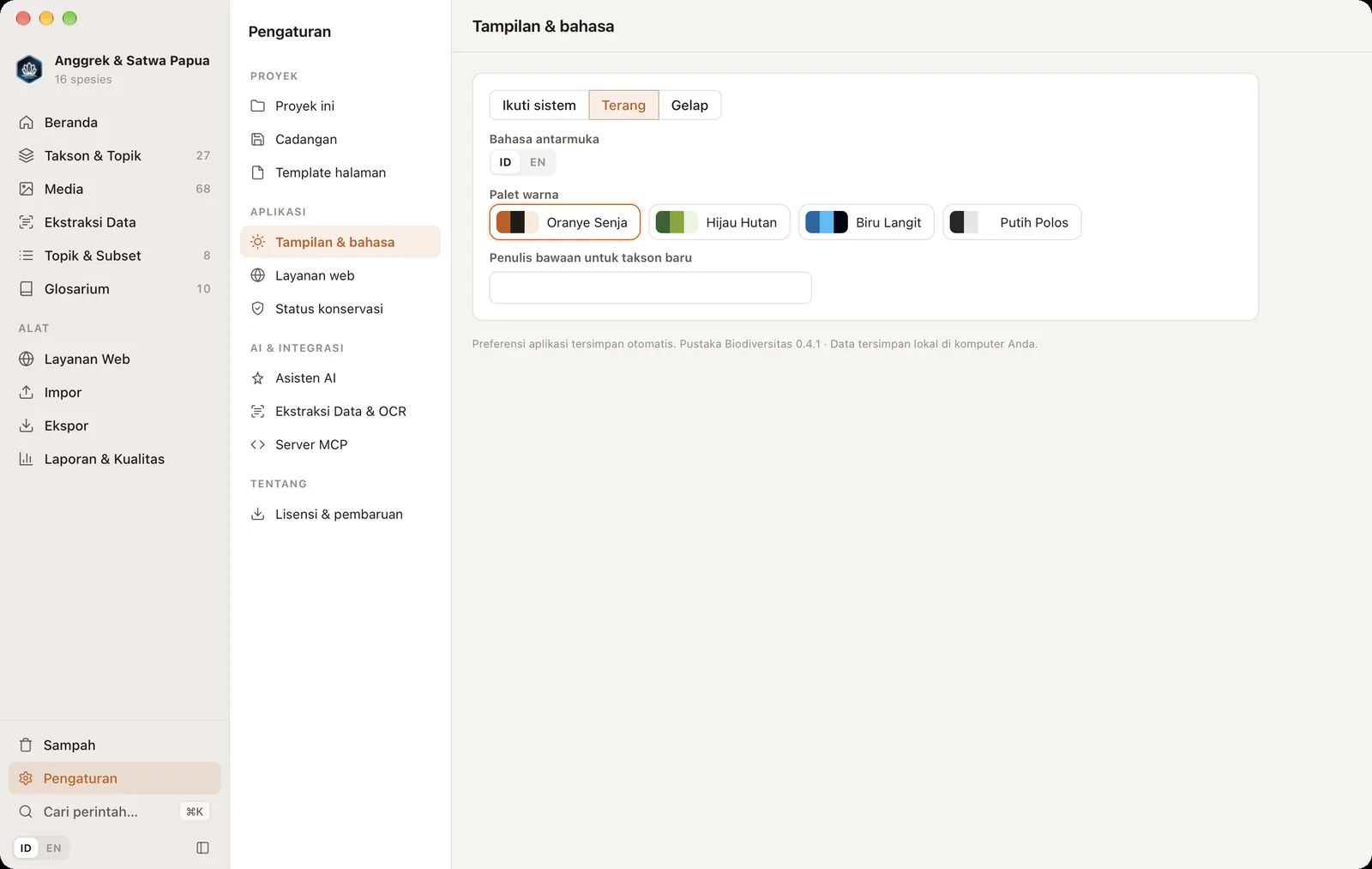1372x869 pixels.
Task: Click the Glosarium book icon
Action: (27, 289)
